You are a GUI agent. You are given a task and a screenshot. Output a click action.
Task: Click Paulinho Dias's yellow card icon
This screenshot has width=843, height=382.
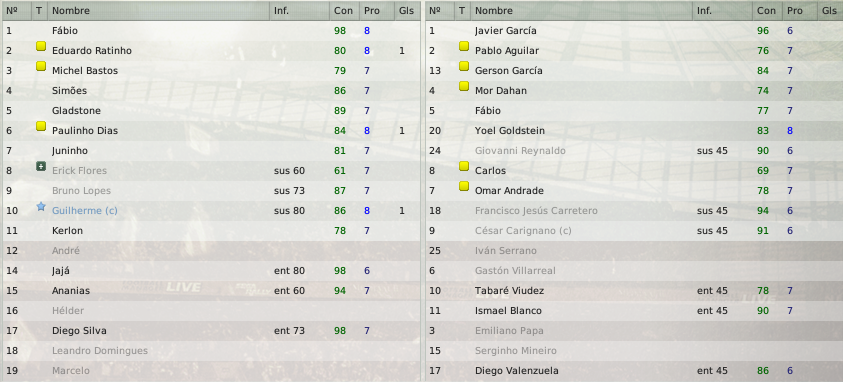pyautogui.click(x=41, y=126)
